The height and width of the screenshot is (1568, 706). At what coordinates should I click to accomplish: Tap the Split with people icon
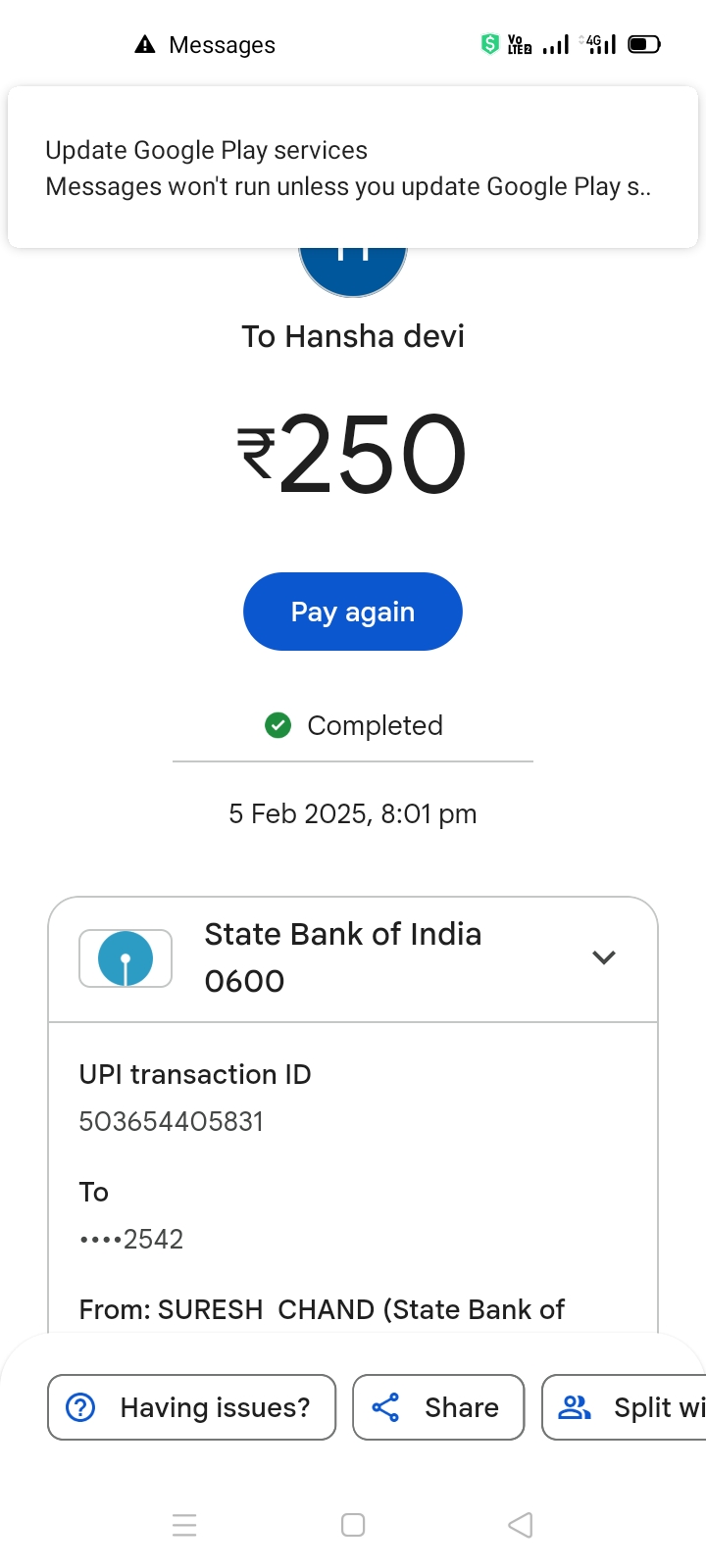coord(574,1407)
